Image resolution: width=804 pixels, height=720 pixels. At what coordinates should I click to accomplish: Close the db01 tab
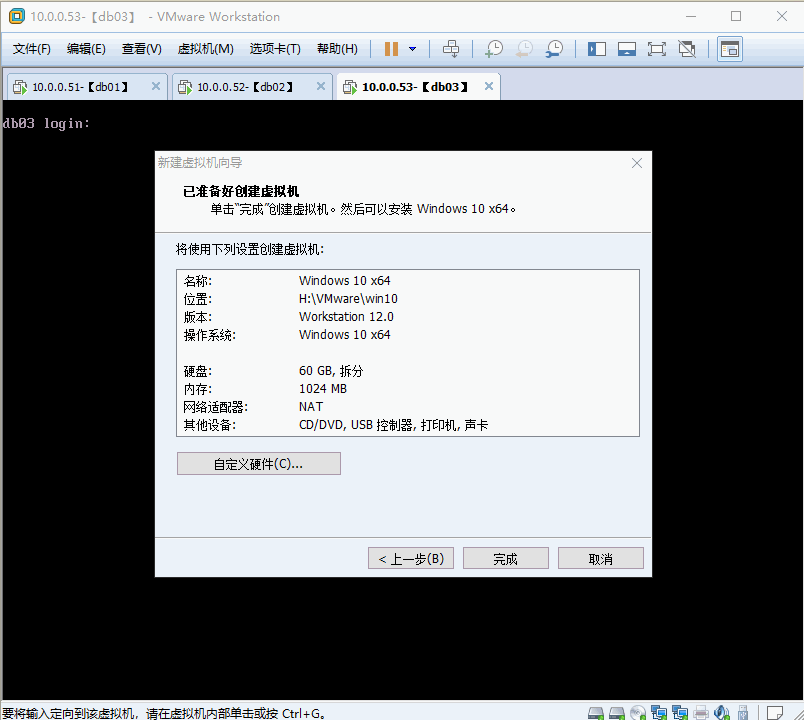(x=156, y=86)
